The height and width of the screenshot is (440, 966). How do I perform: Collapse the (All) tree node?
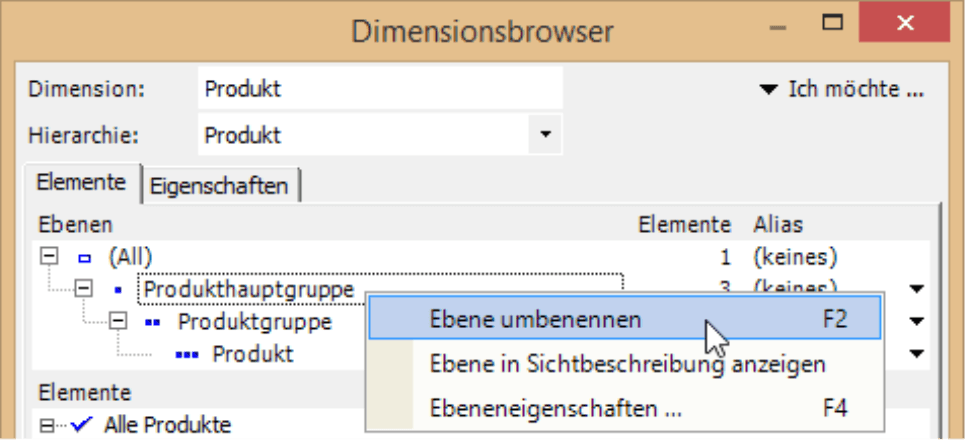[x=49, y=257]
